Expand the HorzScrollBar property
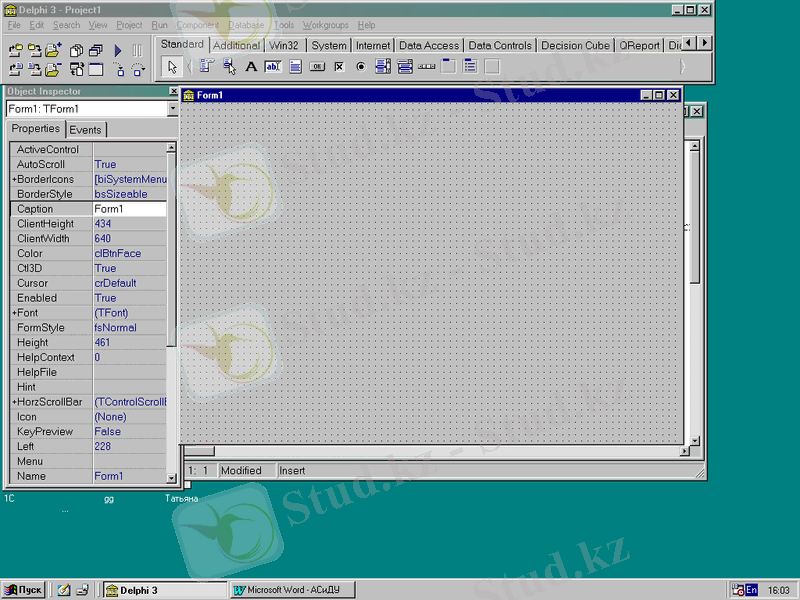800x600 pixels. point(14,402)
